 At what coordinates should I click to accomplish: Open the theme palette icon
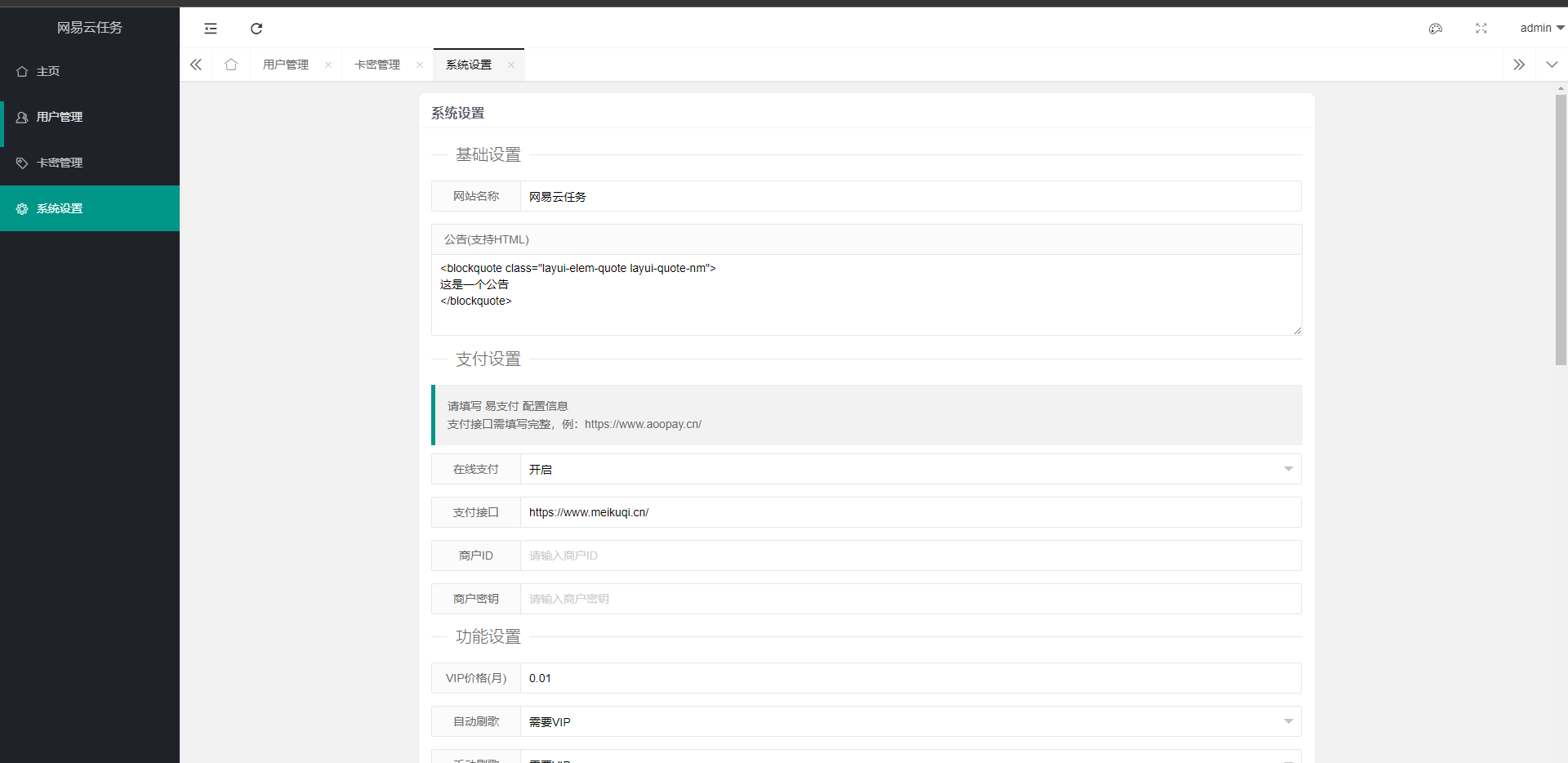[x=1436, y=29]
